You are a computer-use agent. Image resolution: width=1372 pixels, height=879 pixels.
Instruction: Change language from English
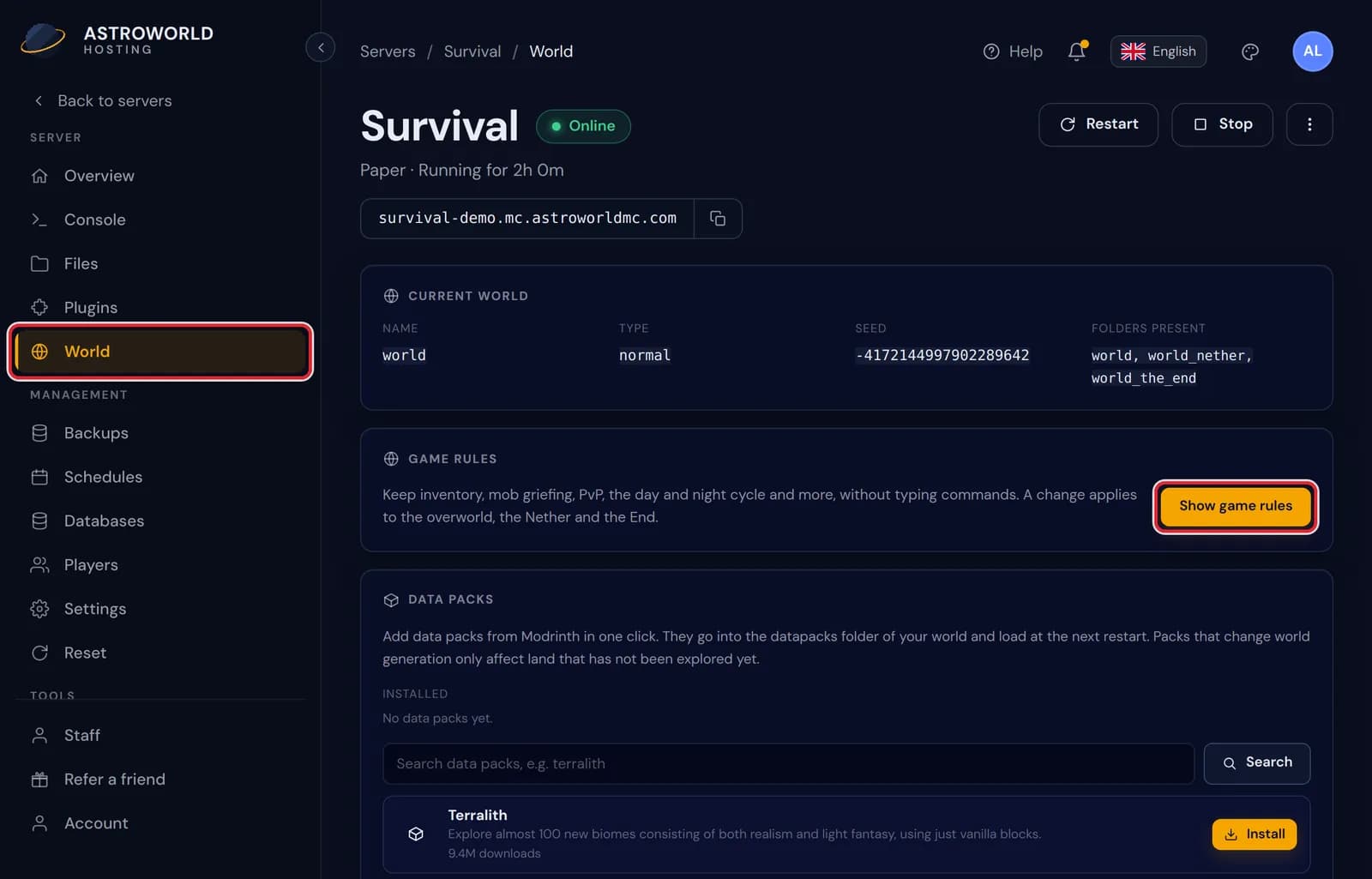(x=1158, y=51)
